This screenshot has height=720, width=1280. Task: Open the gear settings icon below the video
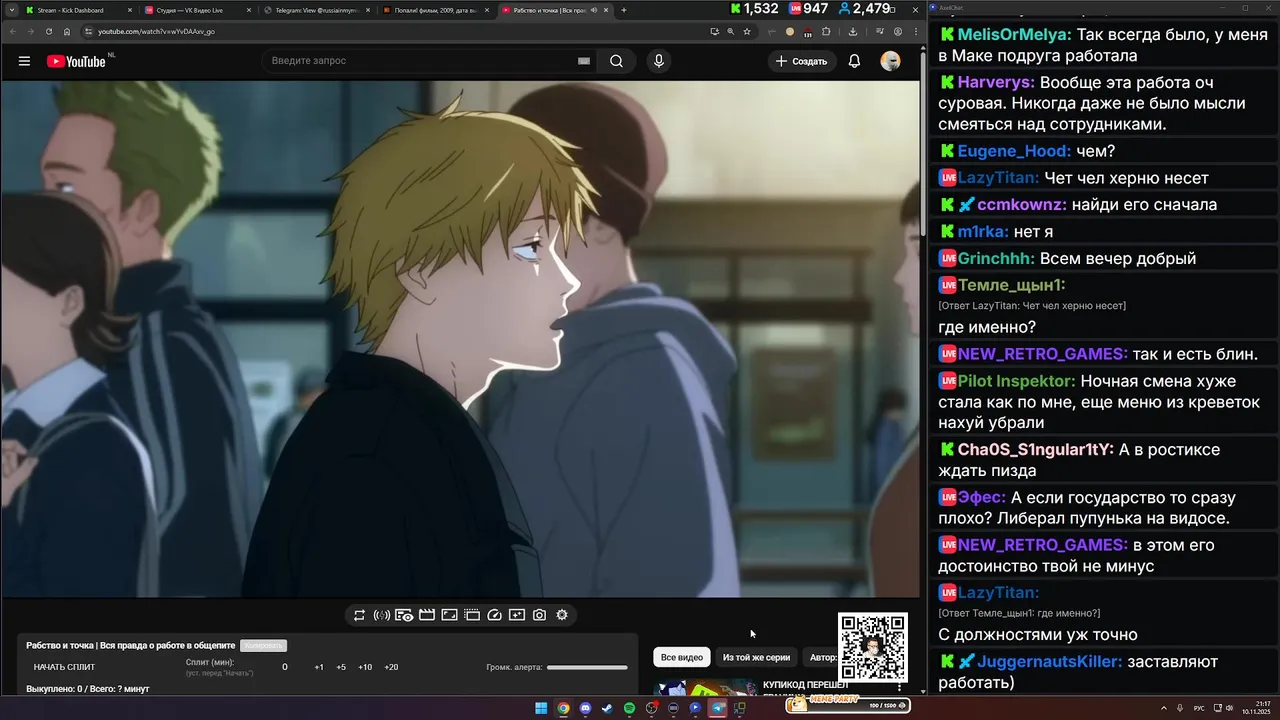coord(562,615)
